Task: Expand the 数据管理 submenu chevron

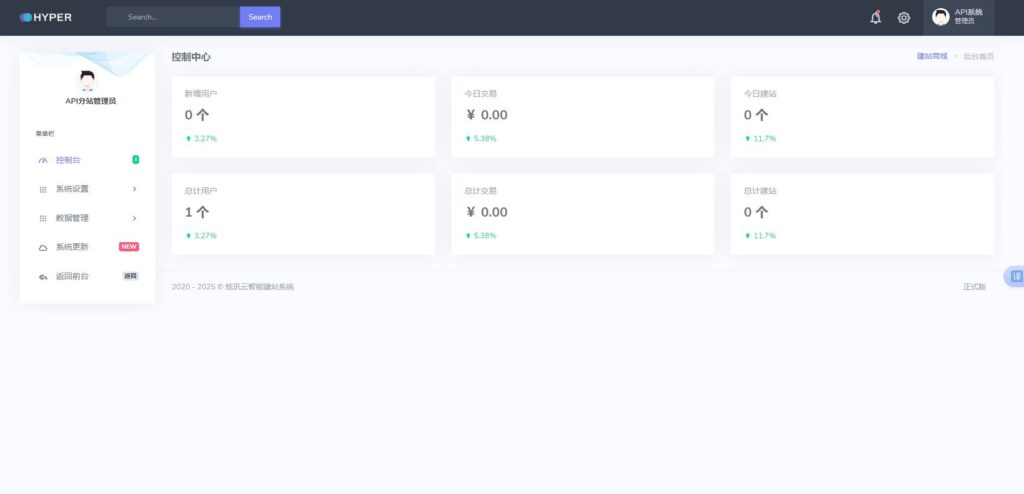Action: [134, 218]
